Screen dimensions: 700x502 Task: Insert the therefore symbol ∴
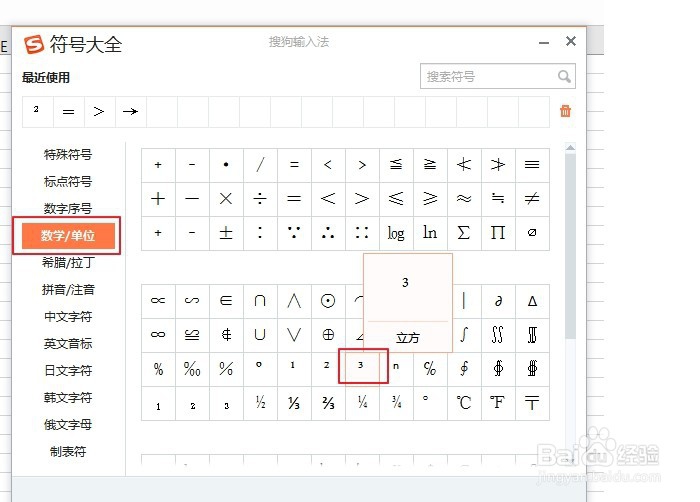328,233
